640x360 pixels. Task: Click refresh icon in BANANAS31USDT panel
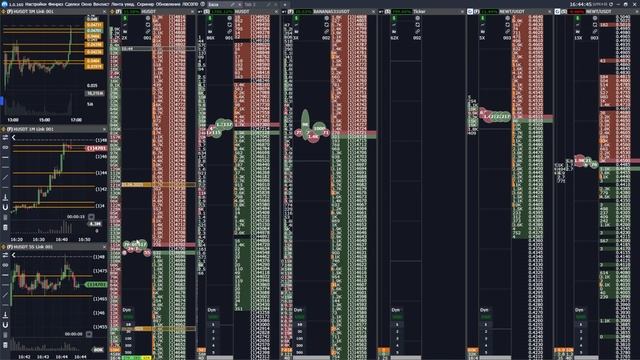tap(327, 25)
